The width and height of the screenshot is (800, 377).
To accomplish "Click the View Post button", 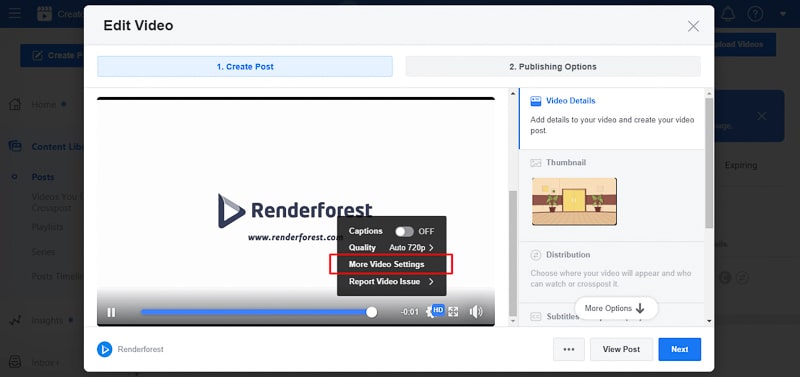I will pyautogui.click(x=621, y=349).
